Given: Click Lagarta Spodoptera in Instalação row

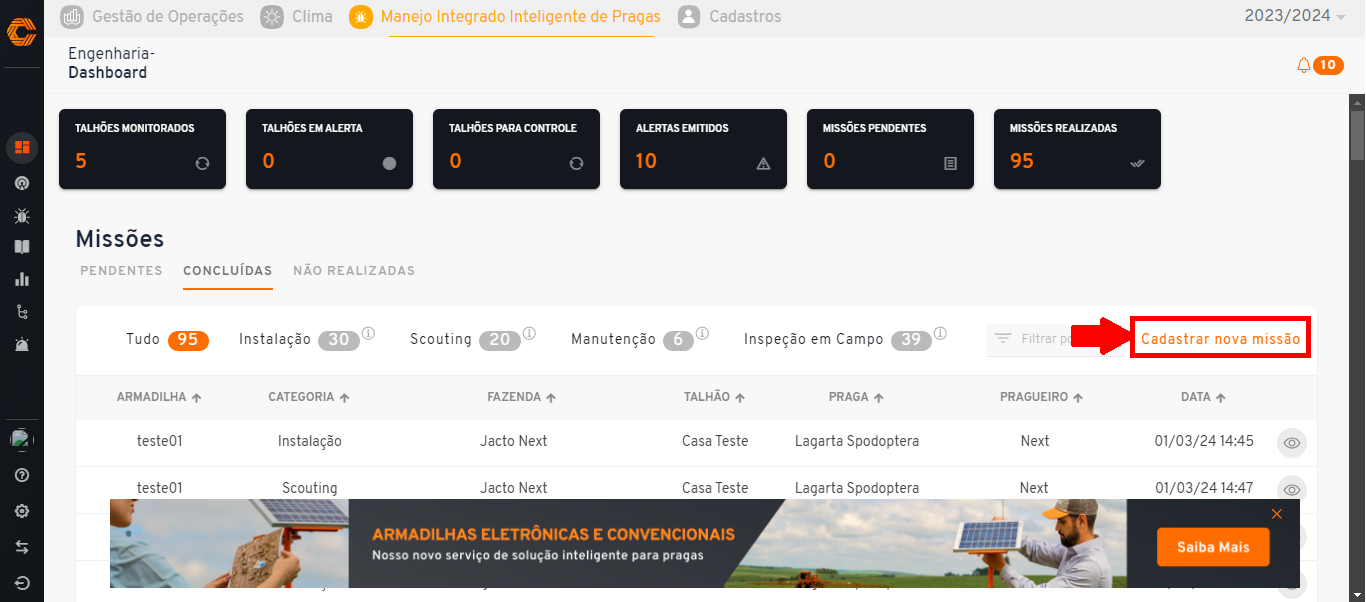Looking at the screenshot, I should [857, 441].
